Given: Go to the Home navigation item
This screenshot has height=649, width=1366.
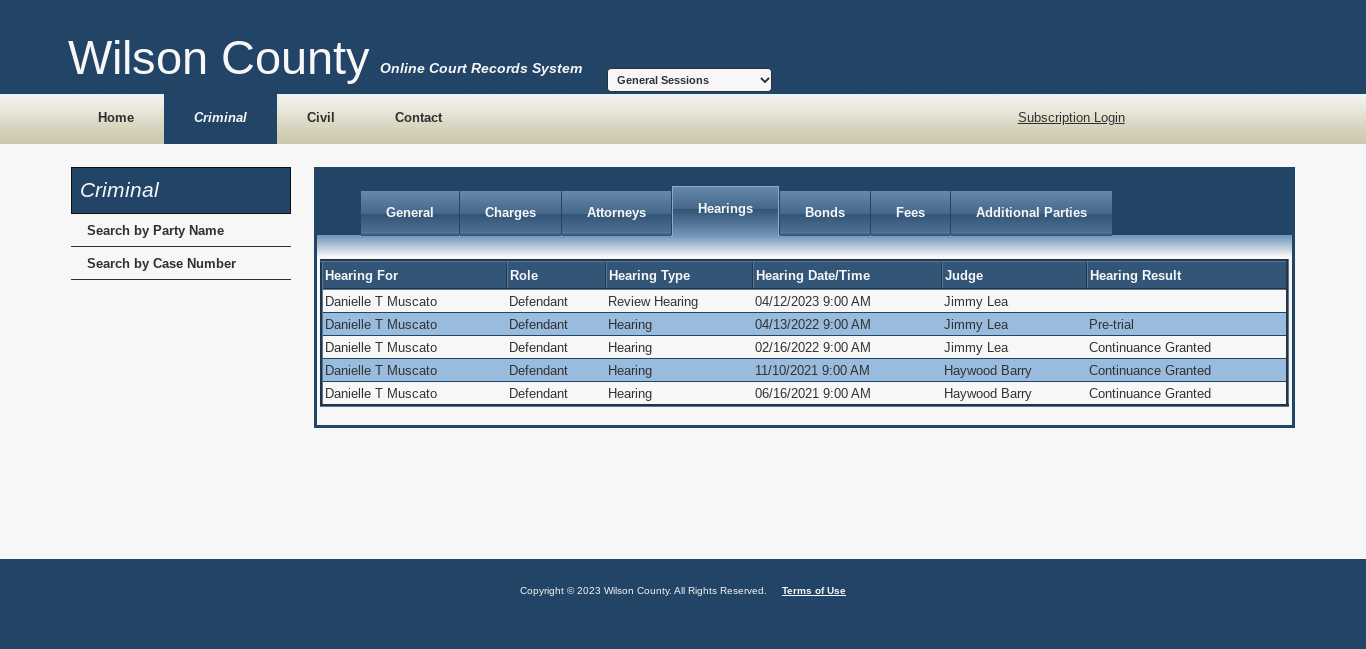Looking at the screenshot, I should (x=116, y=118).
